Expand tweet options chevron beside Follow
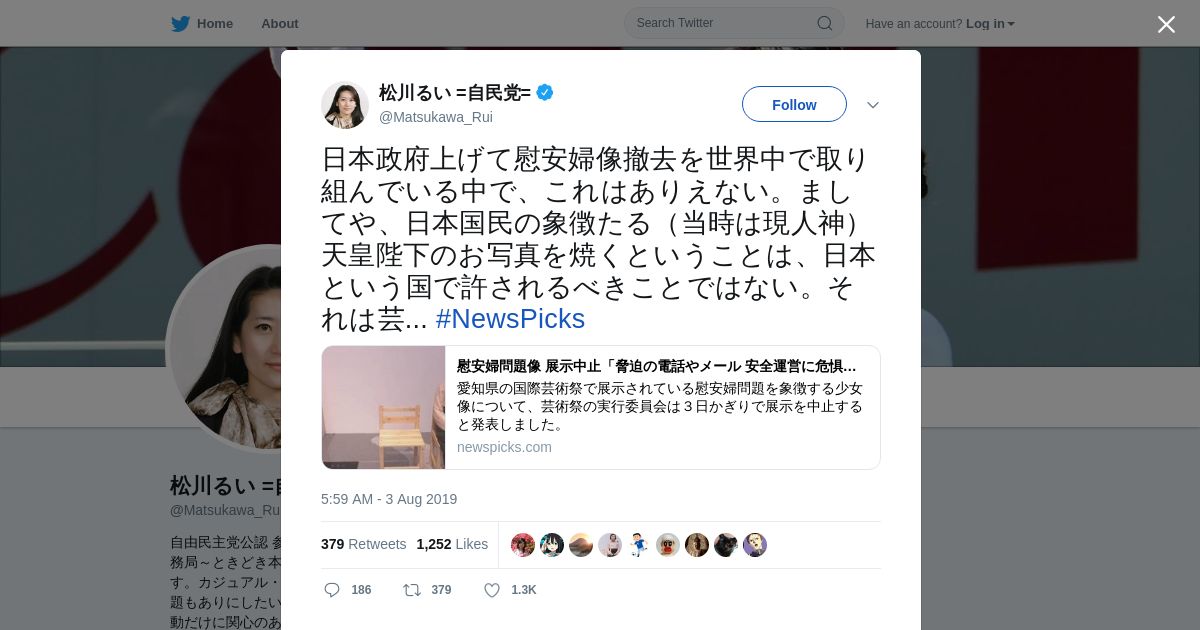The width and height of the screenshot is (1200, 630). [873, 105]
